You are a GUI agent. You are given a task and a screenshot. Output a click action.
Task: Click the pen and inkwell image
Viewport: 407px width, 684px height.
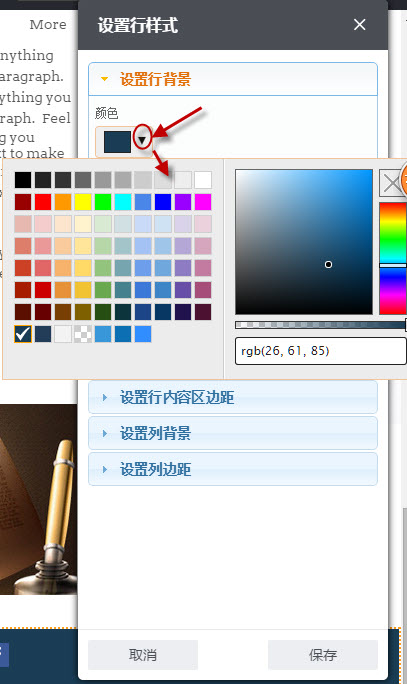[39, 499]
